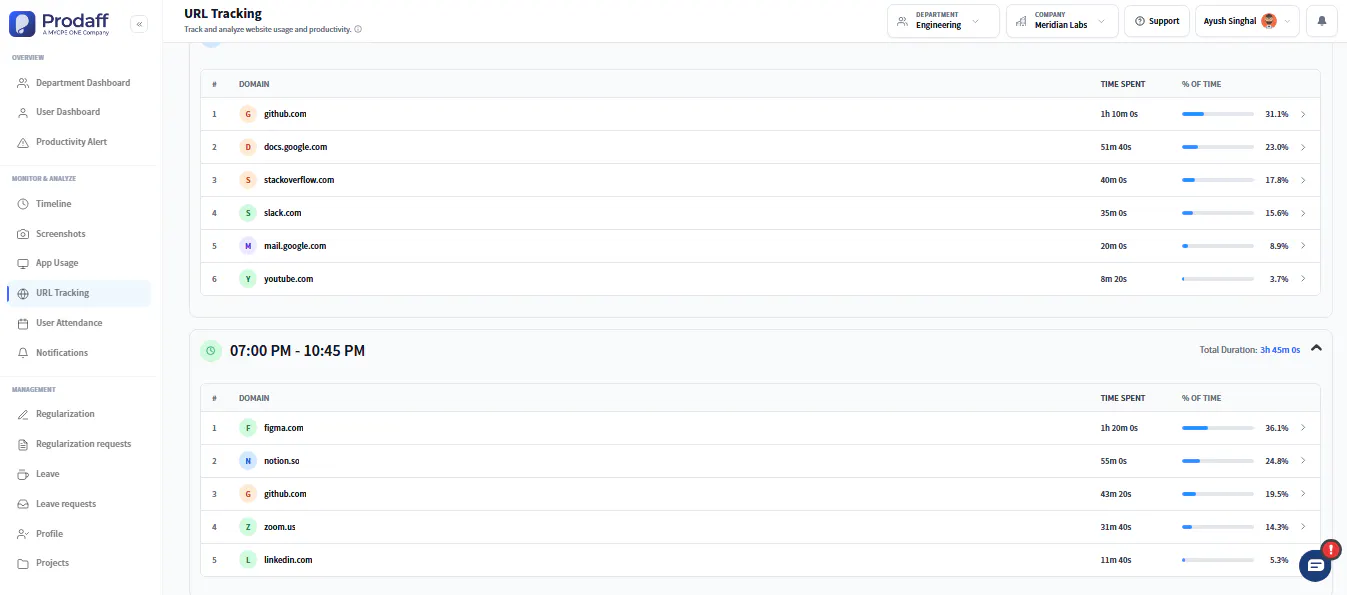Click the Screenshots camera icon in the sidebar
Screen dimensions: 1347x595
(23, 234)
